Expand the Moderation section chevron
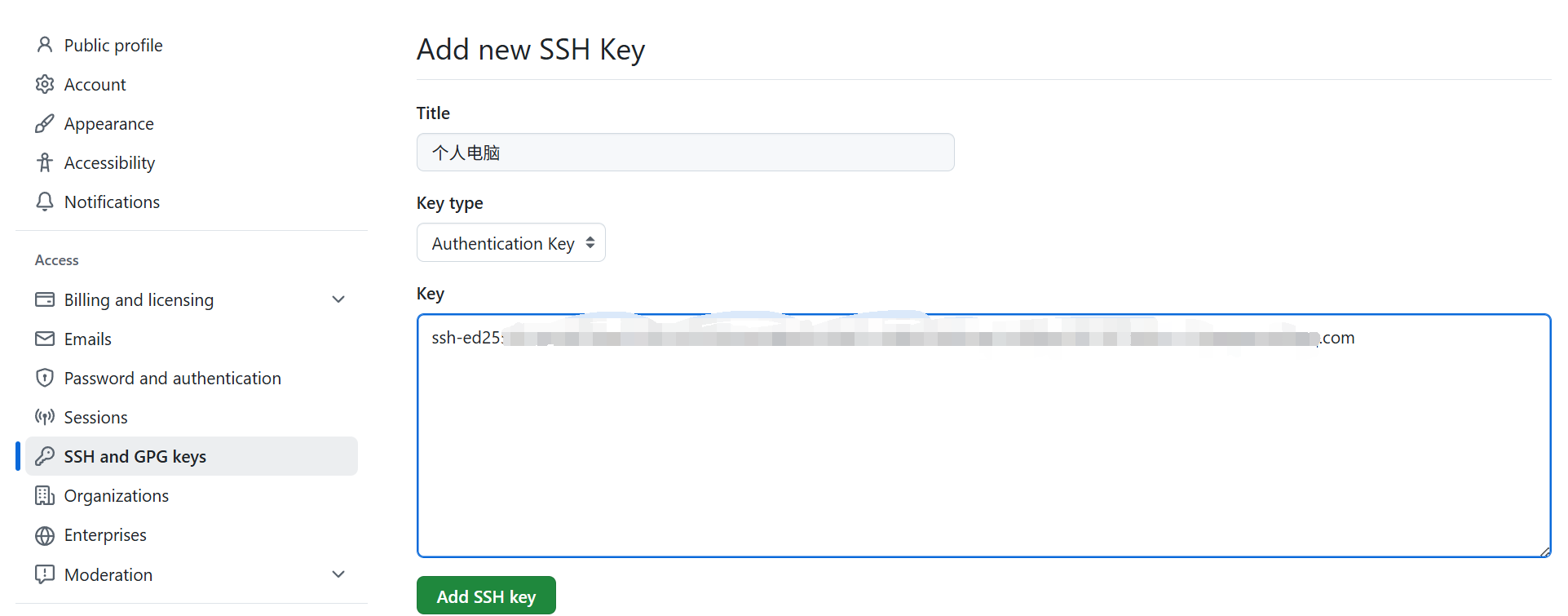The width and height of the screenshot is (1568, 616). [338, 574]
